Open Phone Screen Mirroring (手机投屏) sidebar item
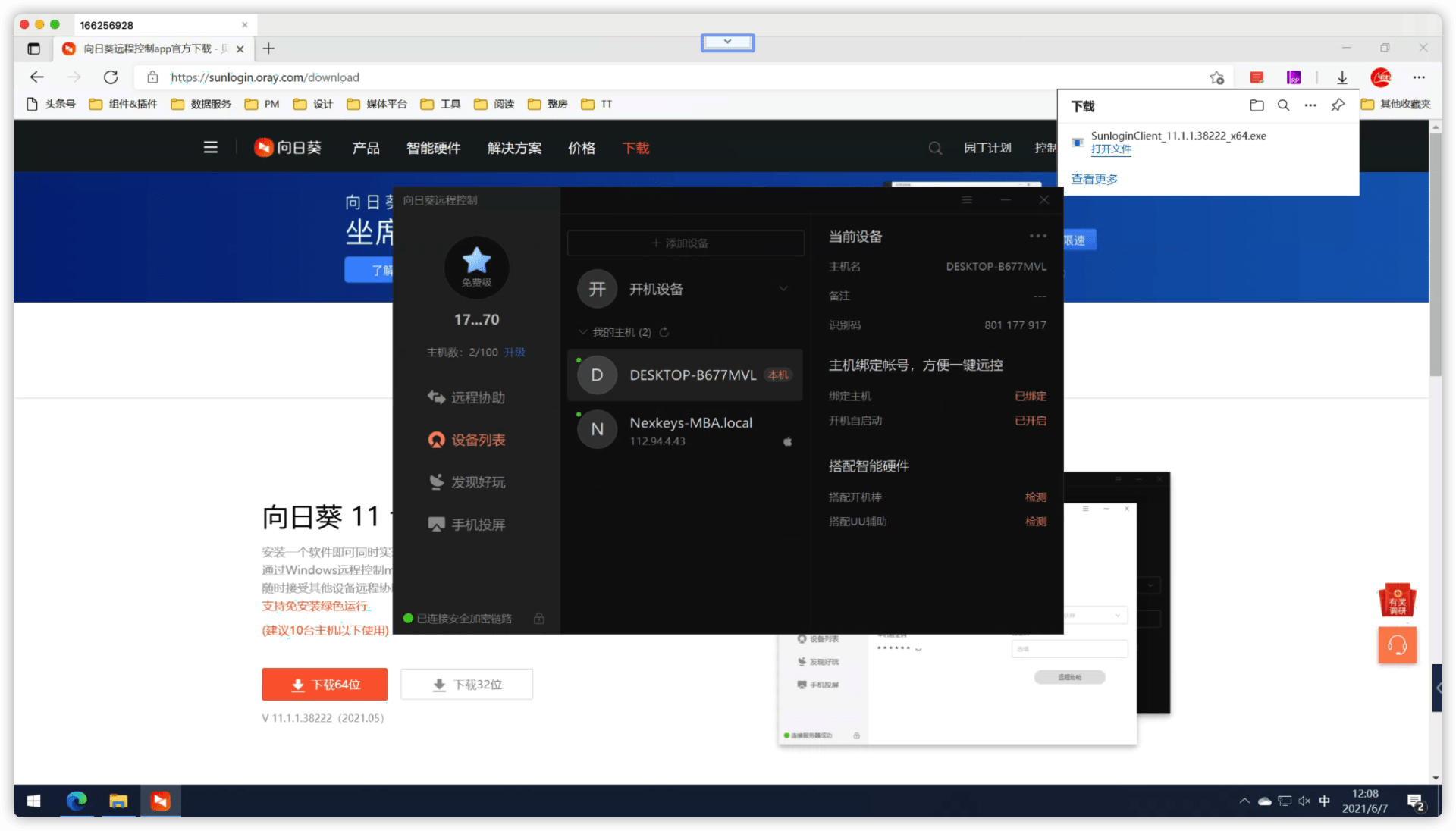The image size is (1456, 831). tap(466, 525)
